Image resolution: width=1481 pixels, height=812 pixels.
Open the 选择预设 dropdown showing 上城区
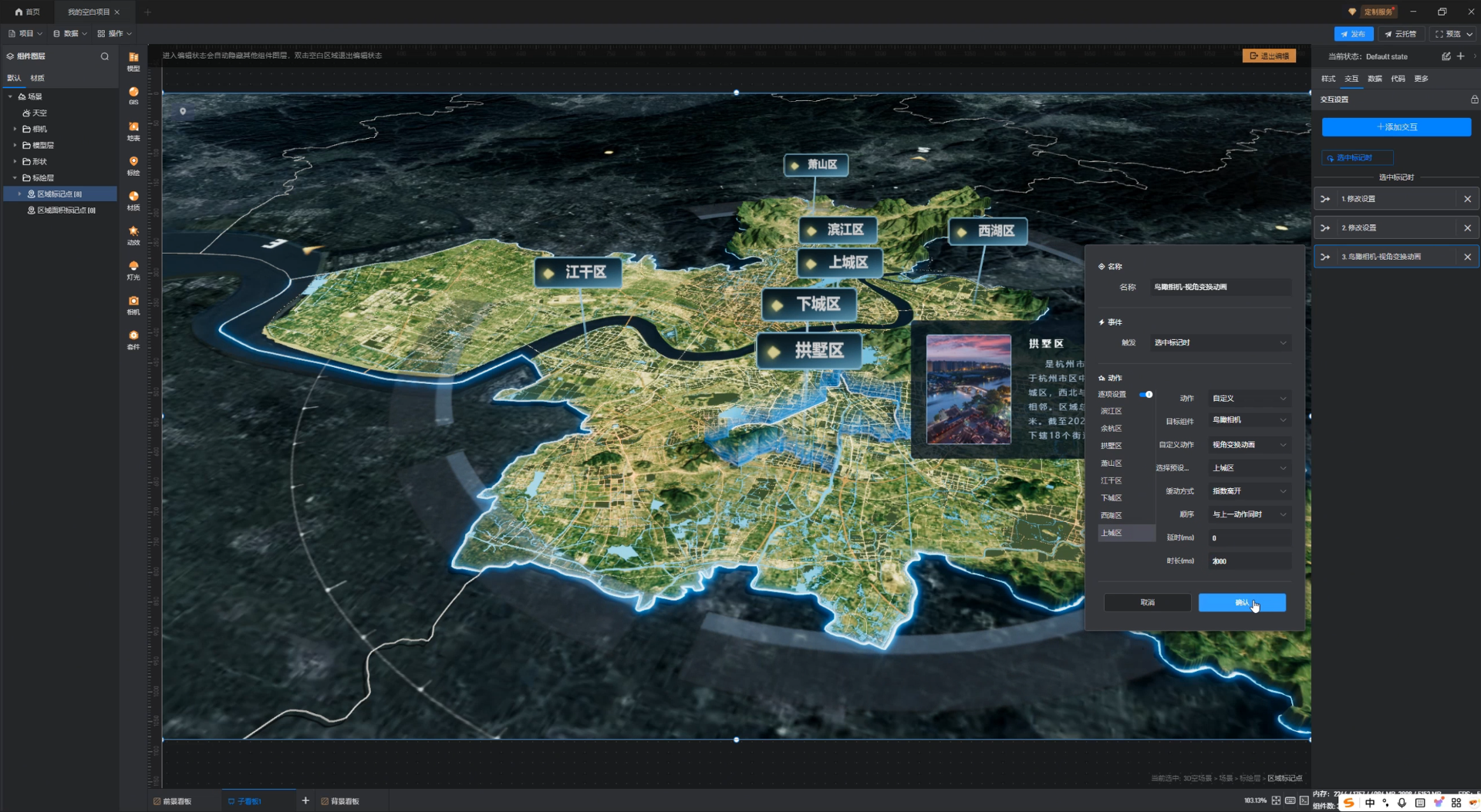[x=1250, y=468]
